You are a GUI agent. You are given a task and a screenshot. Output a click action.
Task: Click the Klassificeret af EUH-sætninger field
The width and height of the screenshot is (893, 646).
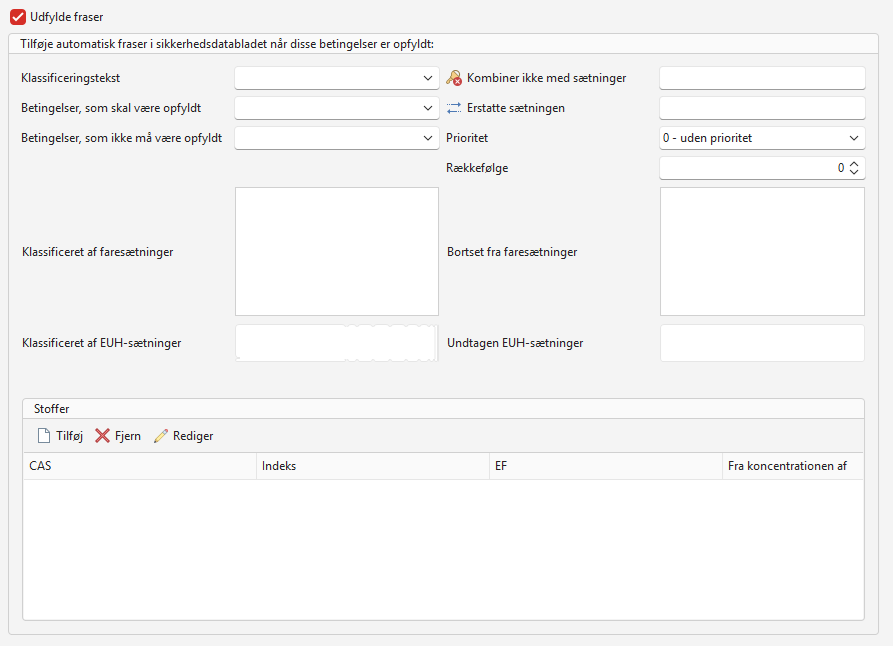coord(337,343)
